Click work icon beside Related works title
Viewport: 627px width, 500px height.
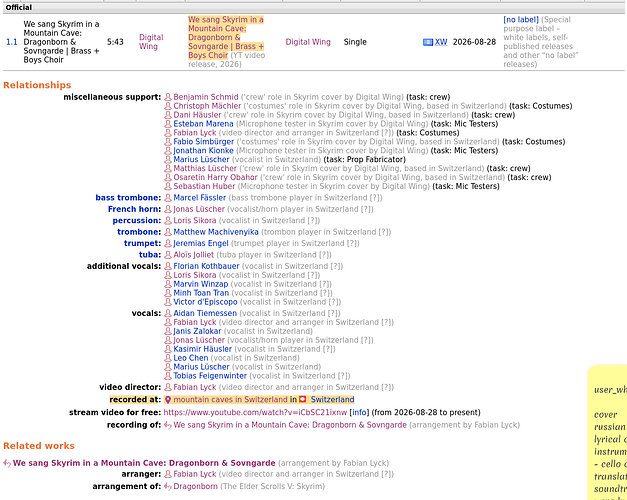coord(7,463)
